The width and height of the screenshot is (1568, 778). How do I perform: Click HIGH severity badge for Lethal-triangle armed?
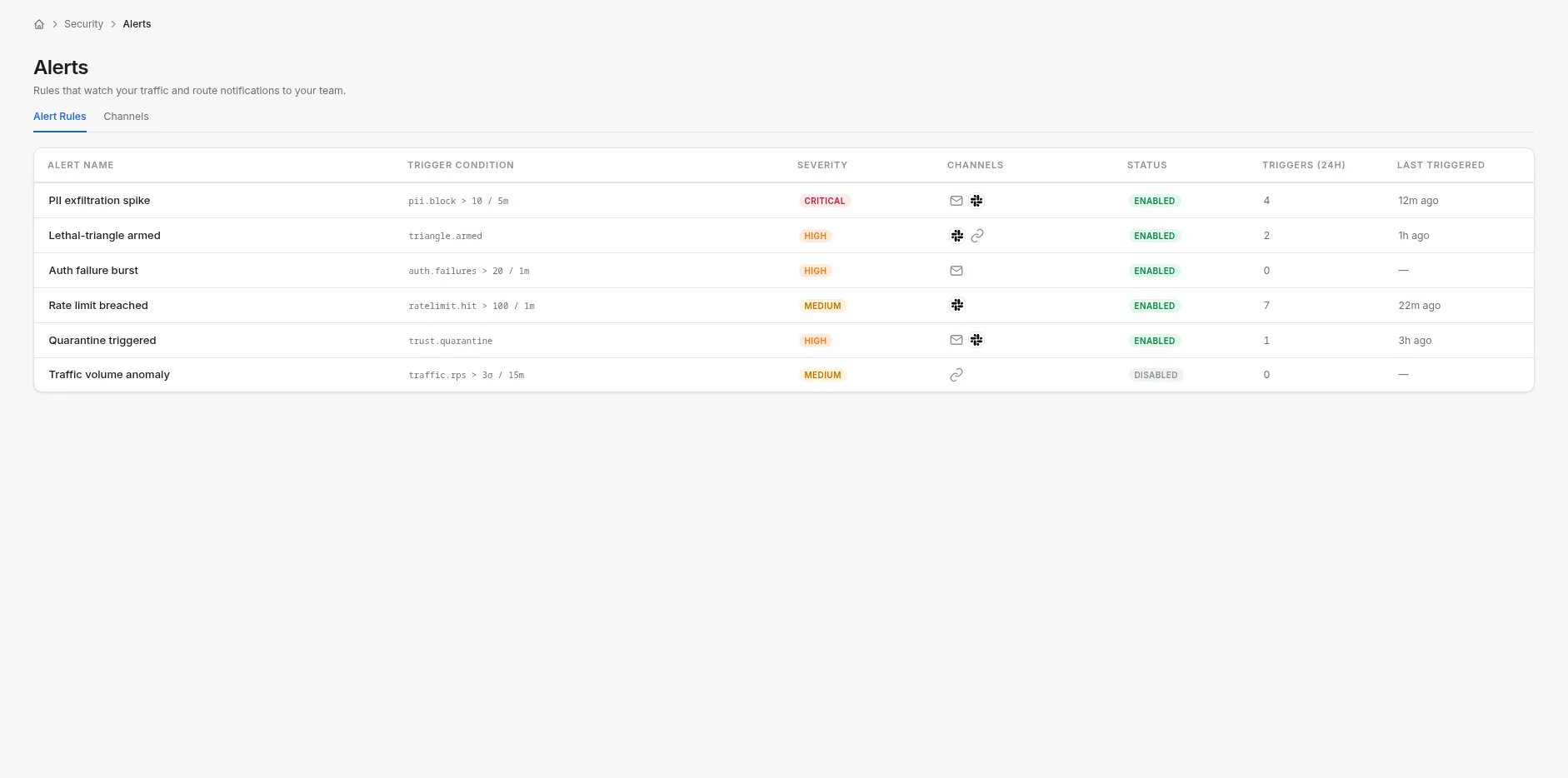point(816,236)
